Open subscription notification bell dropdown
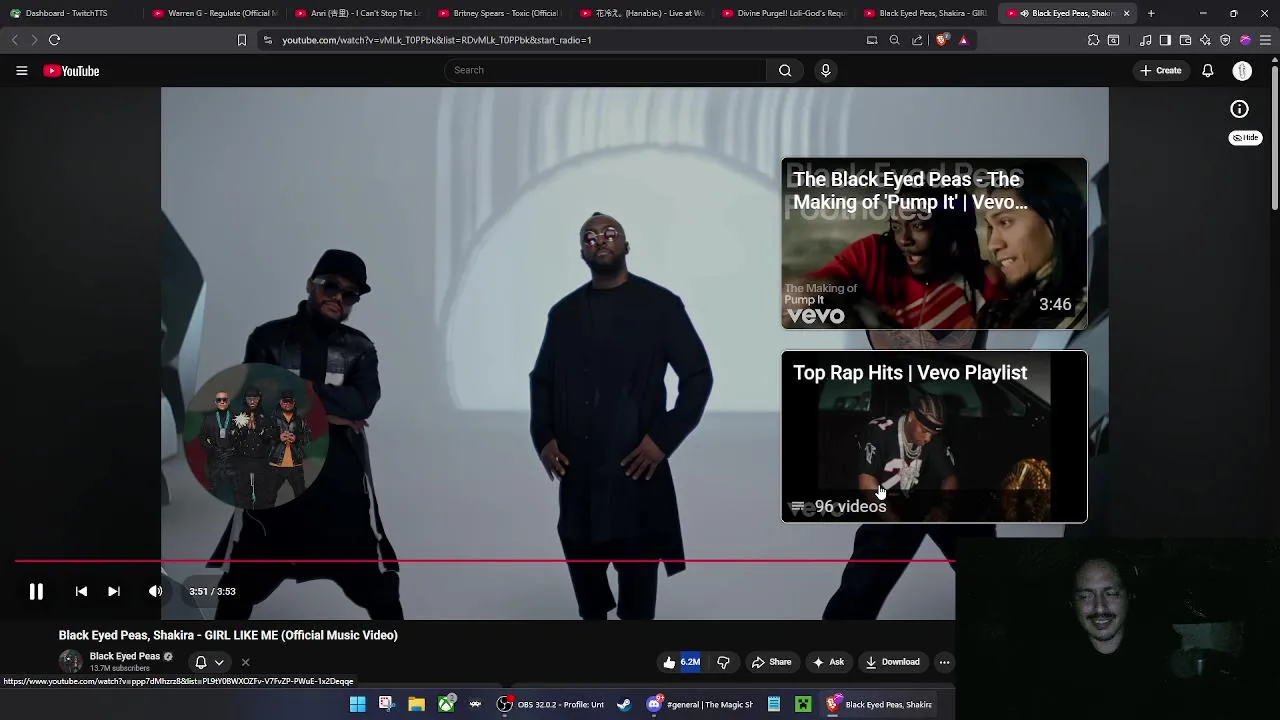This screenshot has width=1280, height=720. coord(209,662)
